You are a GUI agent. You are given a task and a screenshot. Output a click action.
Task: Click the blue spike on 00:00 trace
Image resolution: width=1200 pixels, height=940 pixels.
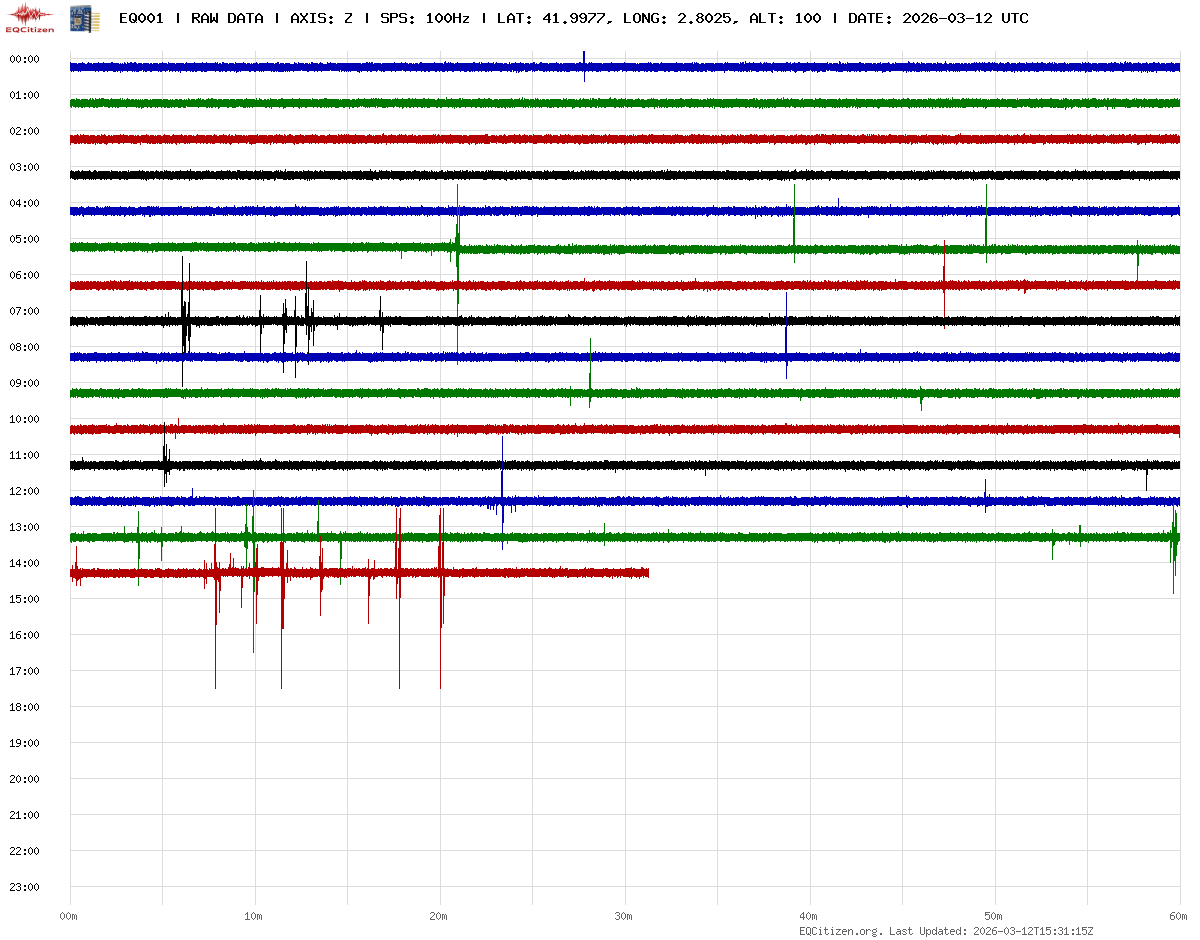coord(584,62)
